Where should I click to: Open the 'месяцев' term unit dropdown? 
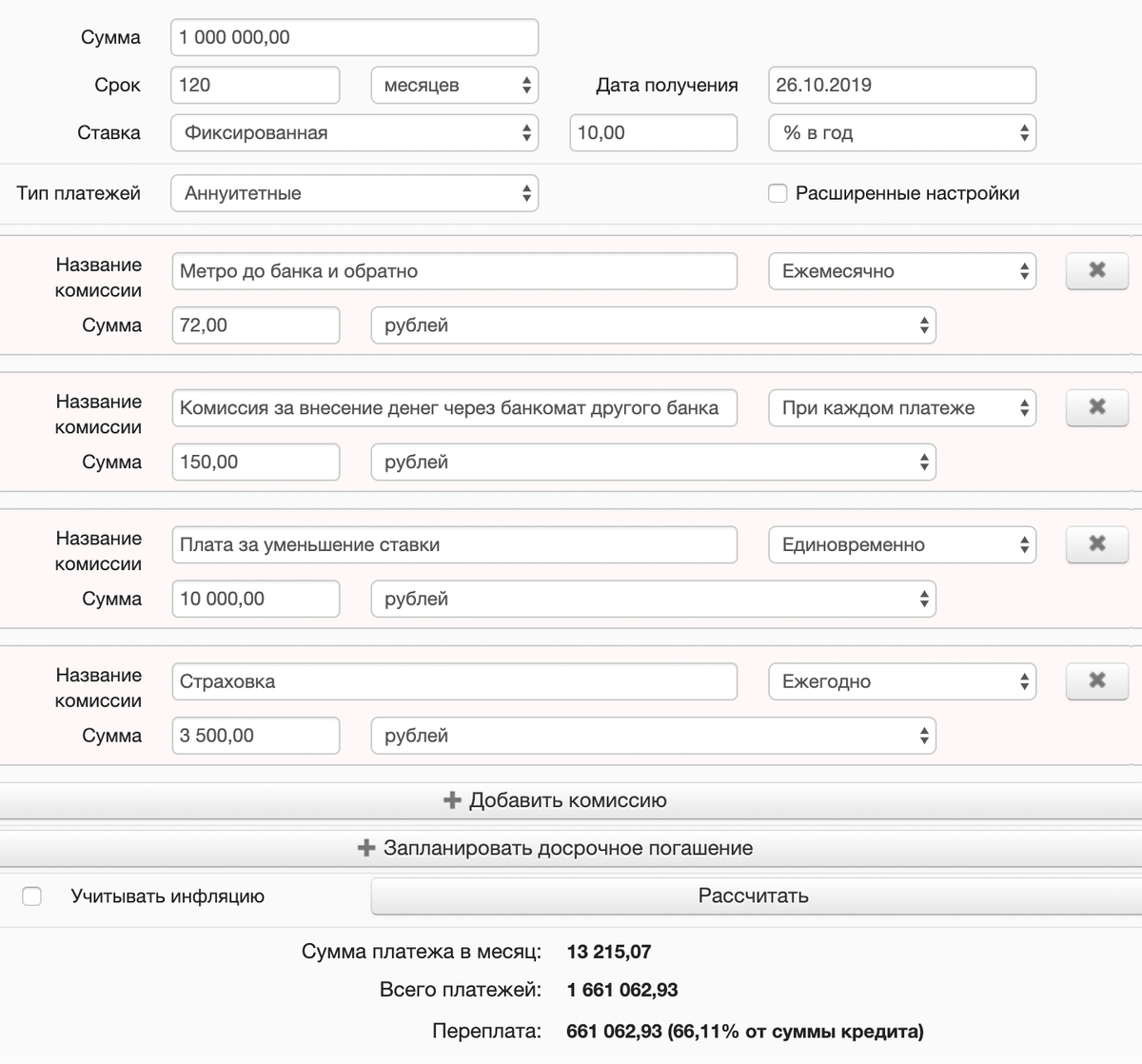coord(455,85)
